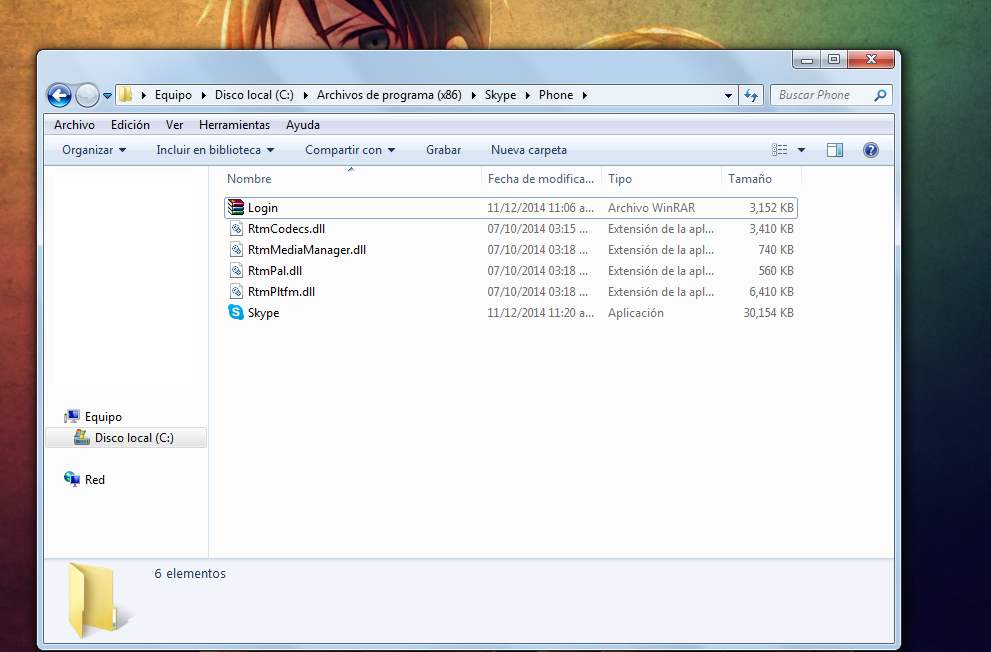This screenshot has width=991, height=652.
Task: Select RtmCodecs.dll file icon
Action: pyautogui.click(x=236, y=229)
